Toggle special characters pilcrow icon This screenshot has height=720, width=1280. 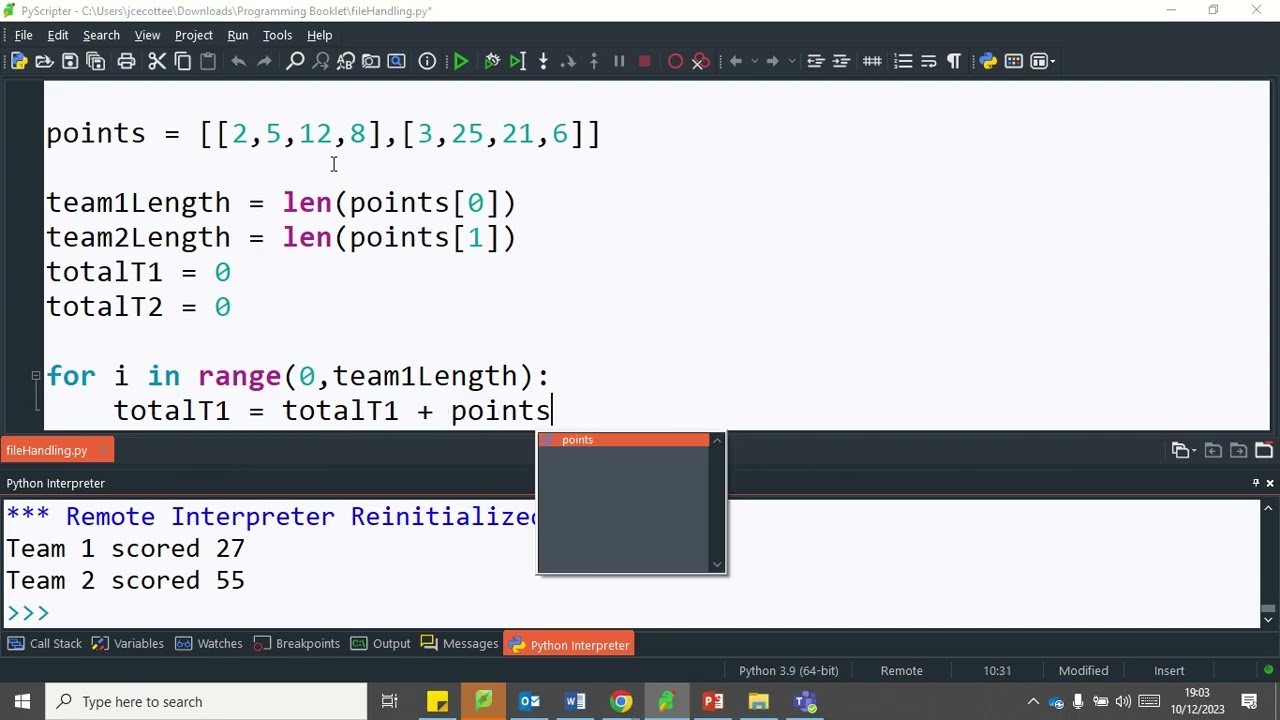click(954, 61)
